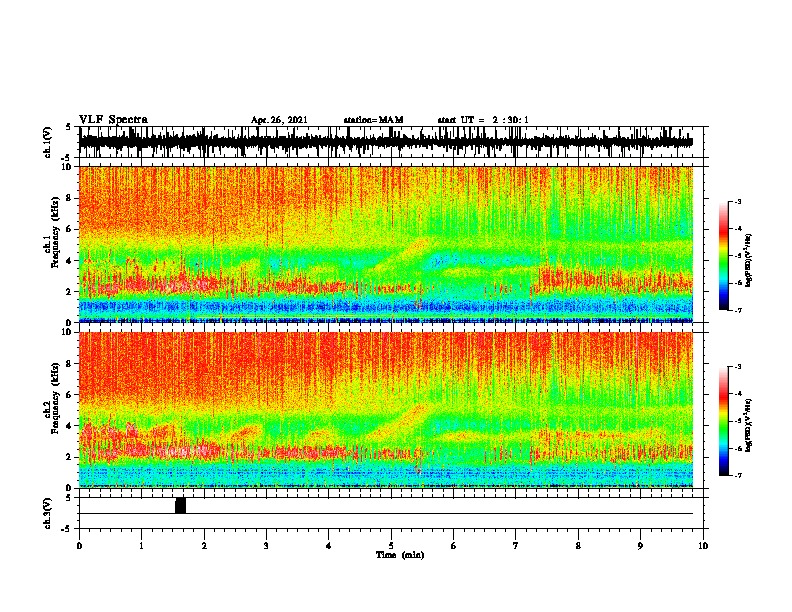792x612 pixels.
Task: Click the "ch.3(V)" axis label
Action: 48,513
